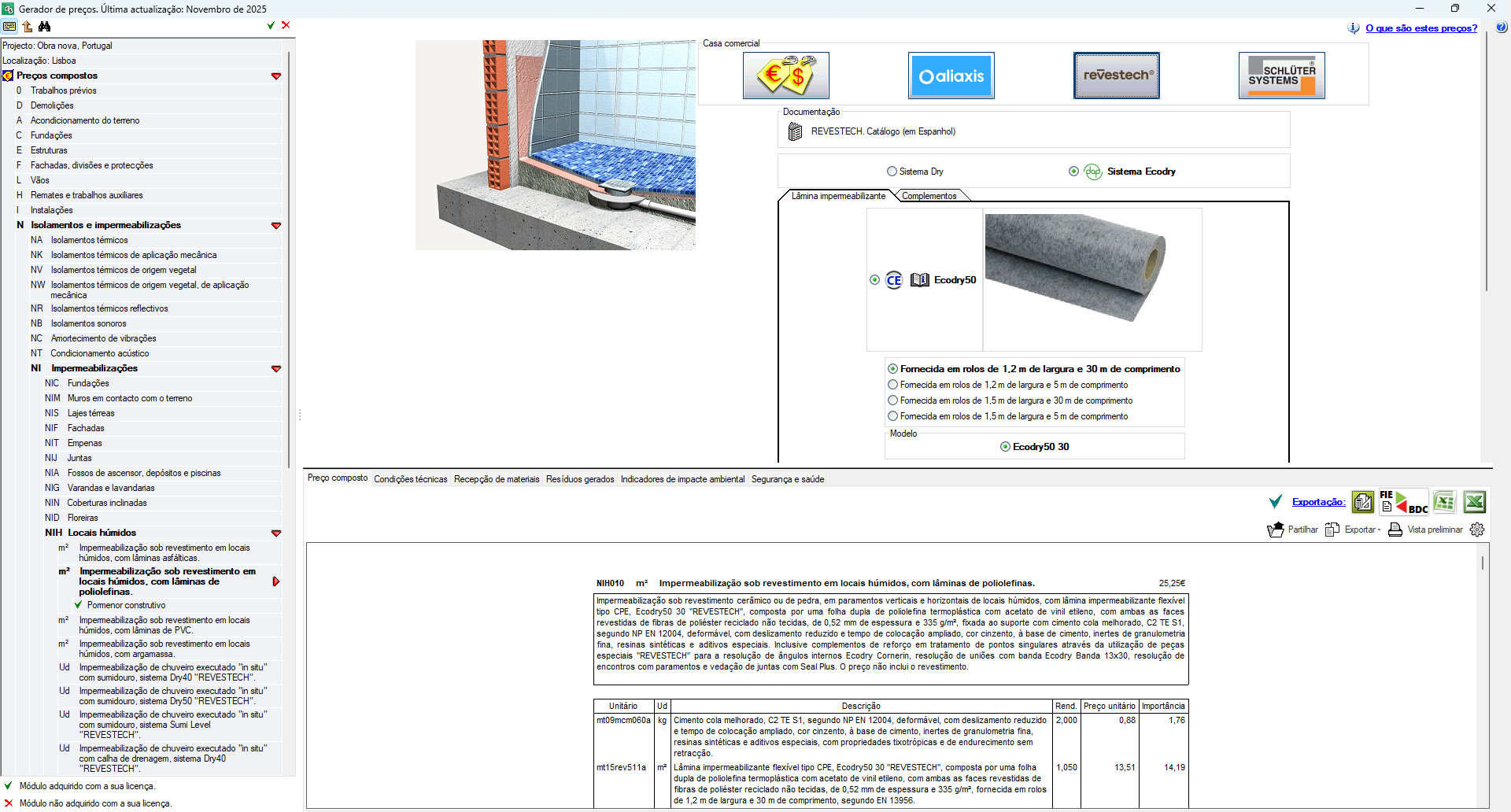Export to FIEBDC format
Viewport: 1511px width, 812px height.
click(1403, 502)
